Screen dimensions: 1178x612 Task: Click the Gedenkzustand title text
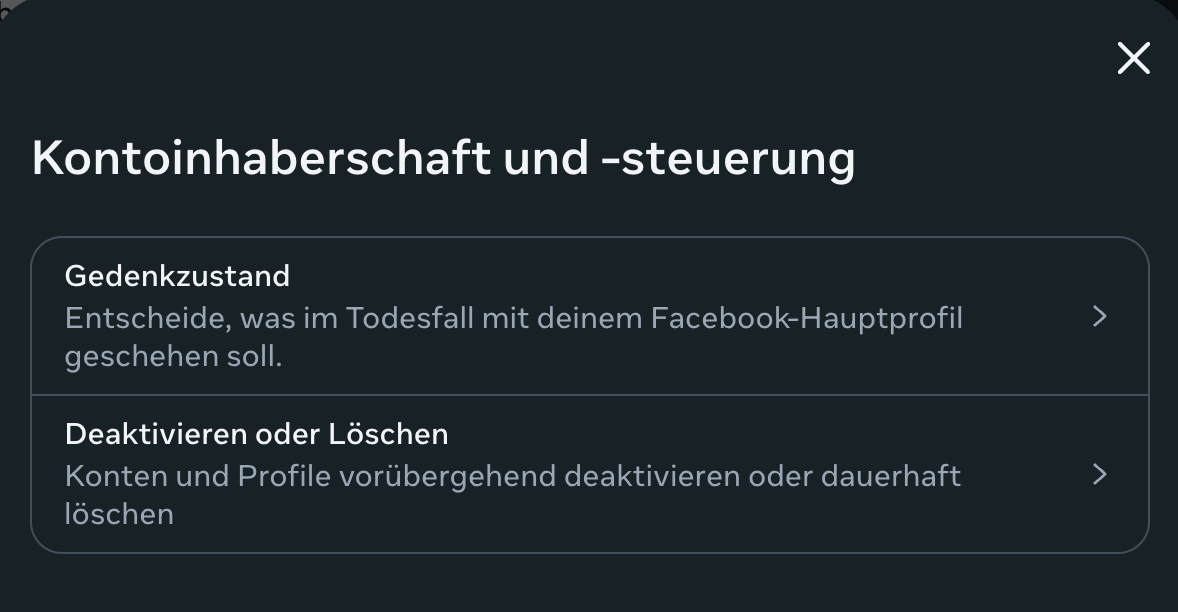(177, 276)
